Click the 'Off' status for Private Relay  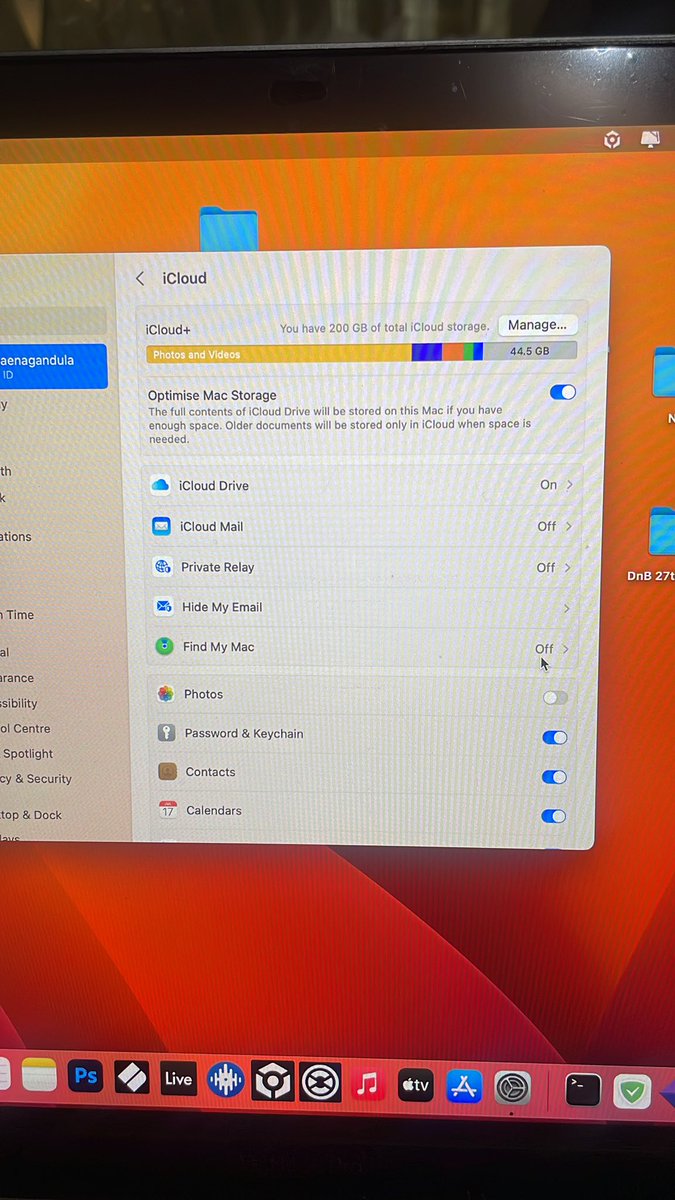(x=546, y=567)
